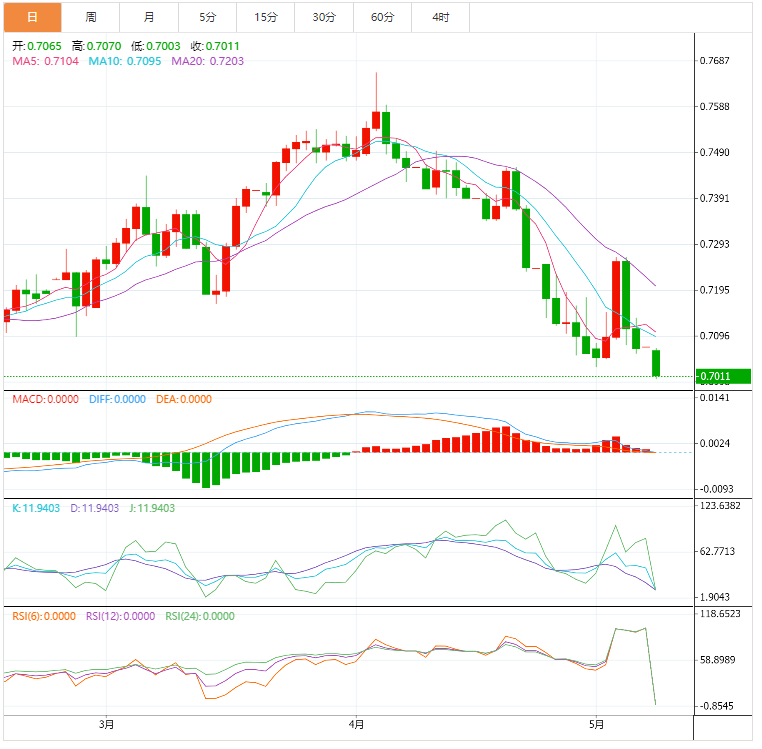Click the MACD: 0.0000 label

(45, 399)
